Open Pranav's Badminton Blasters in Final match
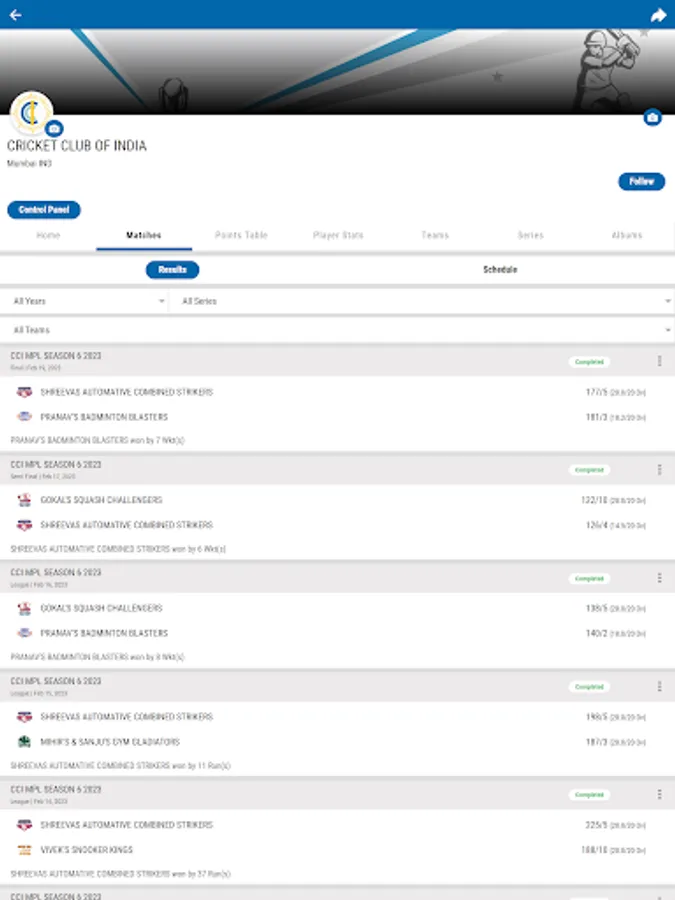Image resolution: width=675 pixels, height=900 pixels. click(x=104, y=417)
